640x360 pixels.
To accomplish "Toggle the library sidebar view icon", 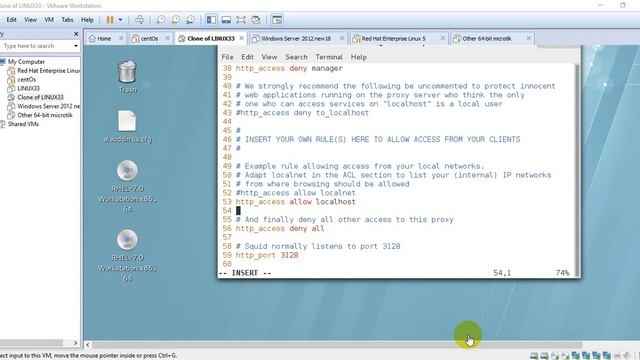I will 211,20.
